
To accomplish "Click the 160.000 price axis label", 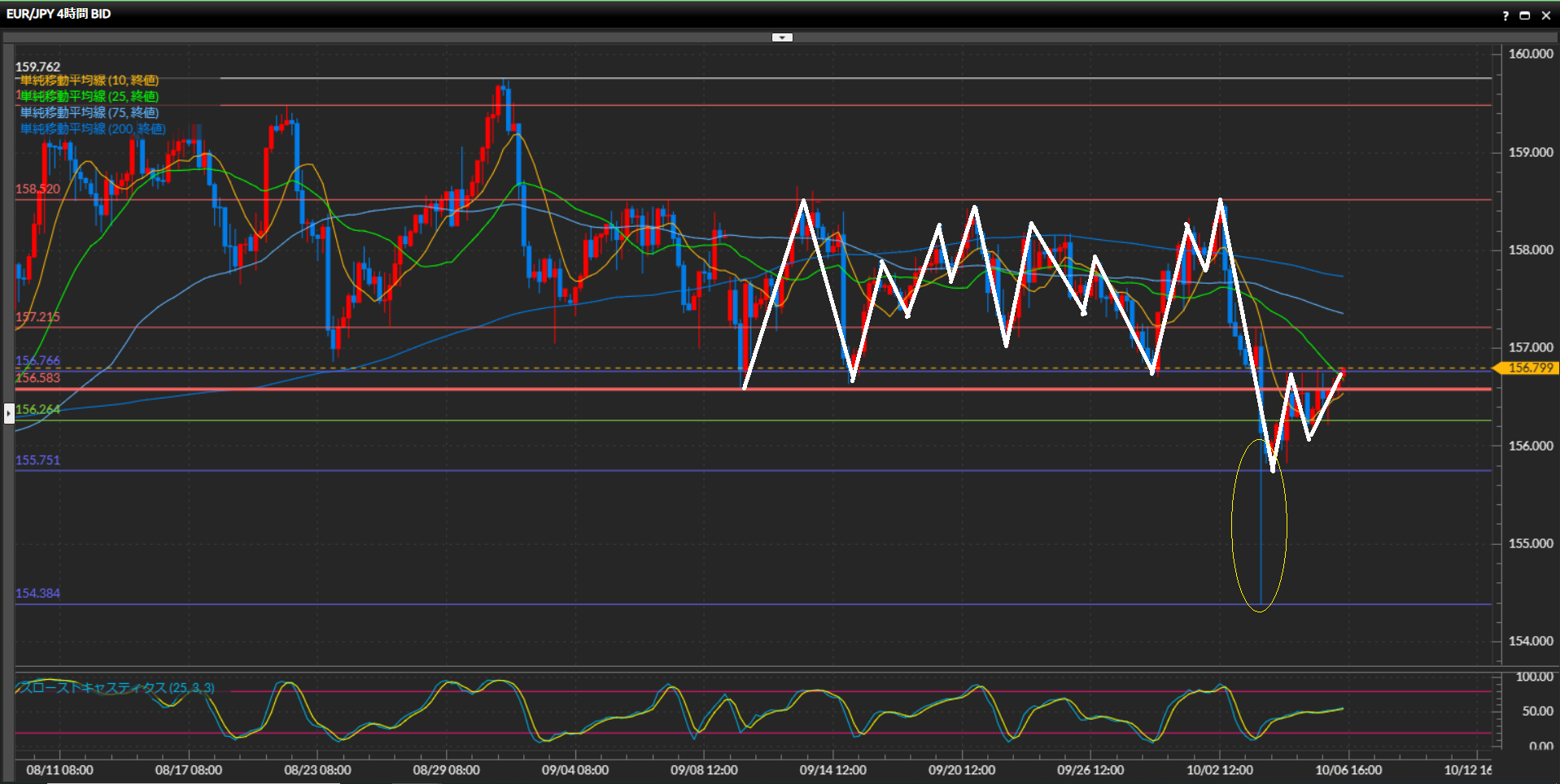I will click(1531, 54).
